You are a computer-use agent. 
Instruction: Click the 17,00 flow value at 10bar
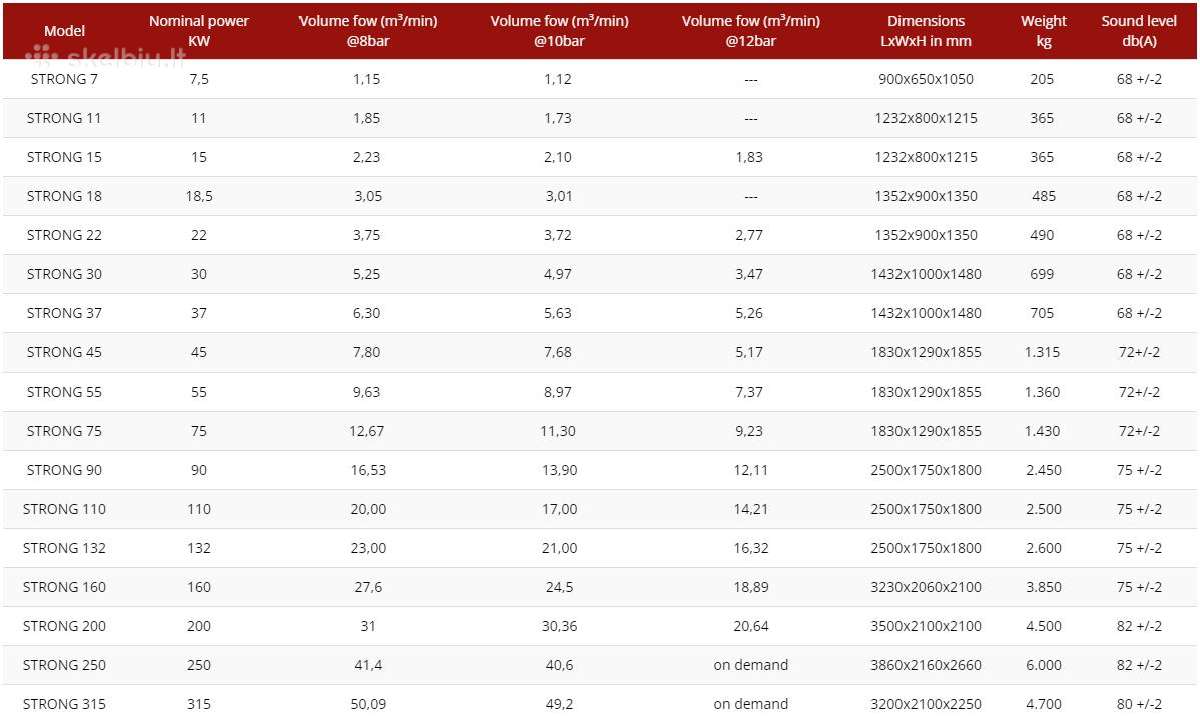point(558,509)
